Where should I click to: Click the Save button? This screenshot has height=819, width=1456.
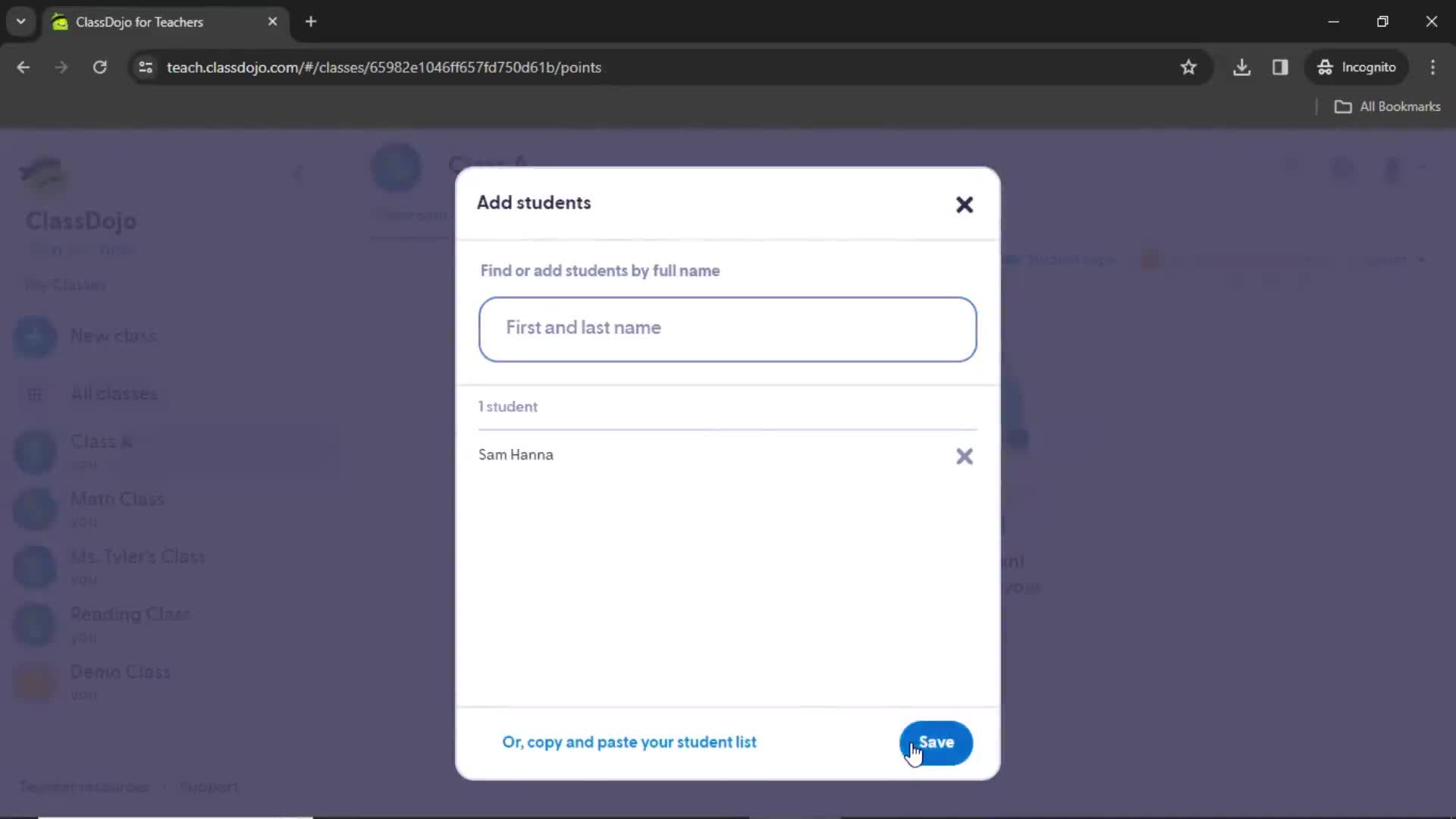(x=936, y=742)
